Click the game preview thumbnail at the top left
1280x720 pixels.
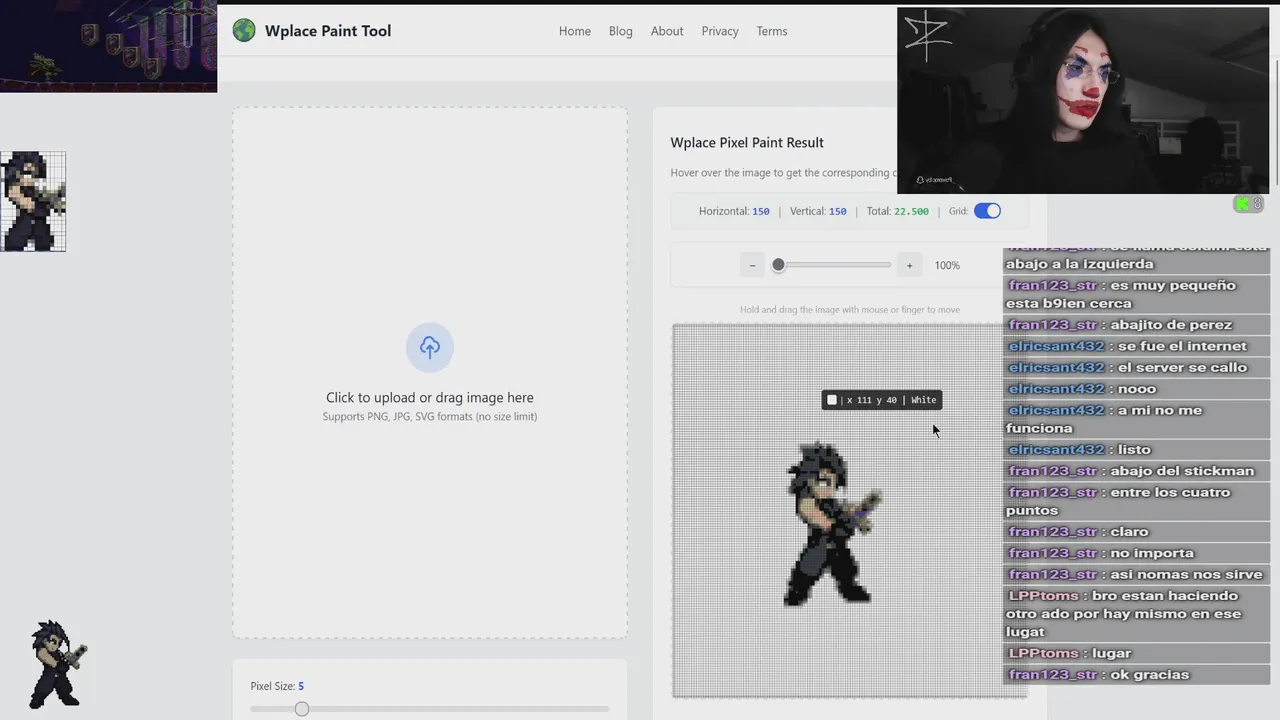pyautogui.click(x=108, y=46)
